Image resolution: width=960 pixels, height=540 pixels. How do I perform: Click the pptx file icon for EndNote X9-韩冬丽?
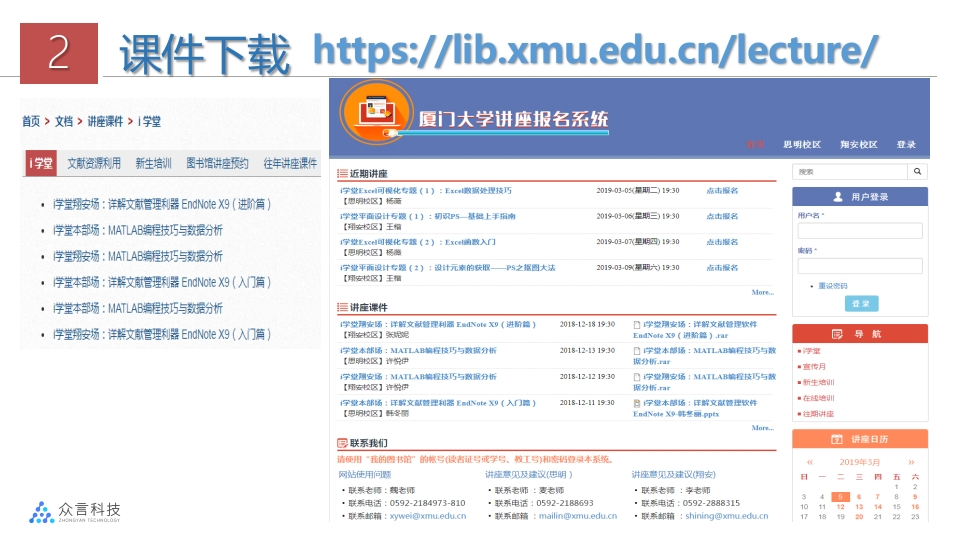637,402
